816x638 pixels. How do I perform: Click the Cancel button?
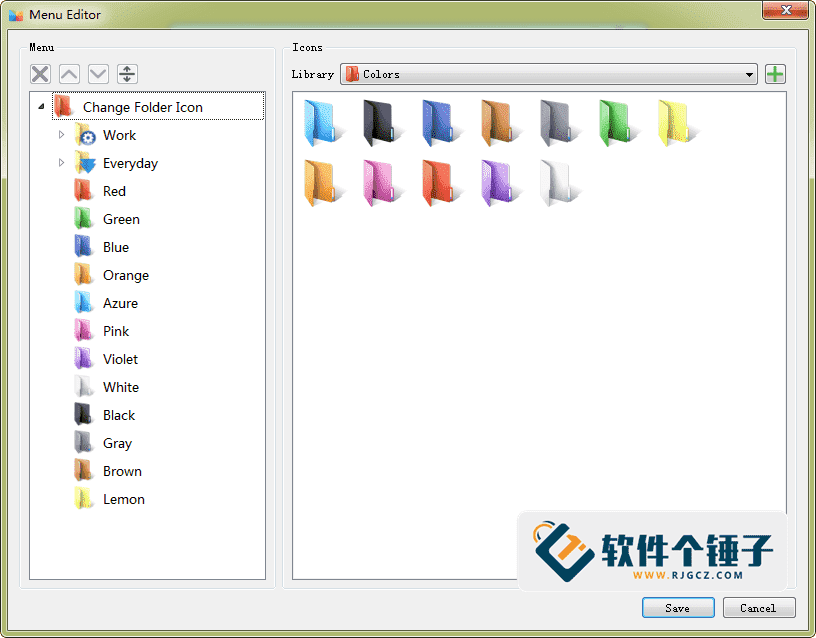pyautogui.click(x=759, y=607)
